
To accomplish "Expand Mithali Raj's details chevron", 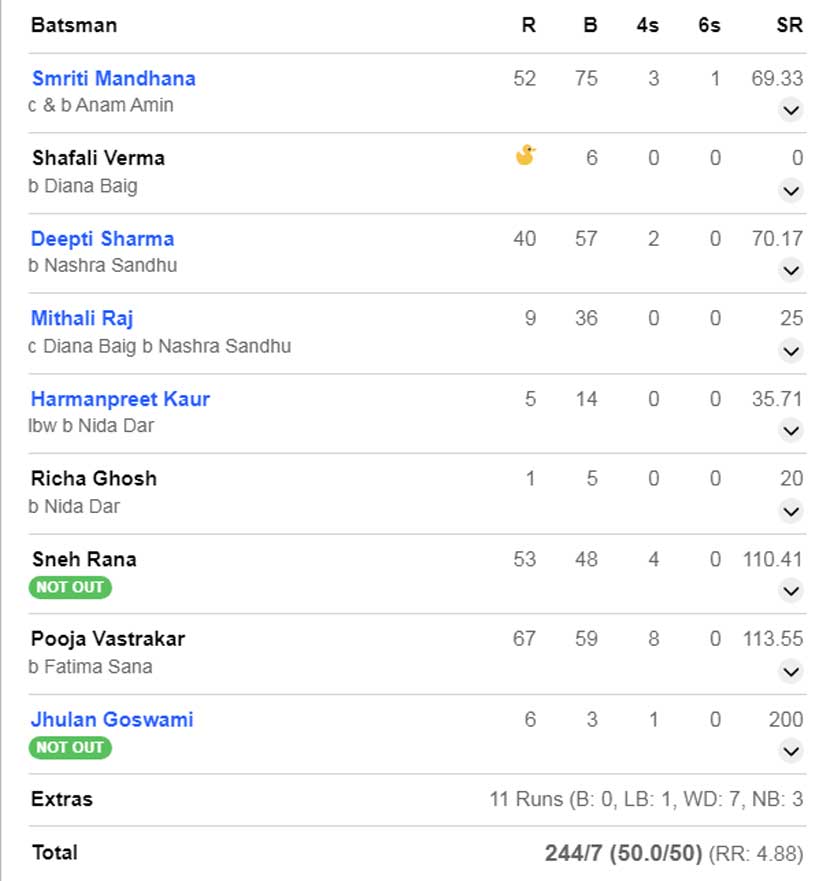I will coord(791,351).
